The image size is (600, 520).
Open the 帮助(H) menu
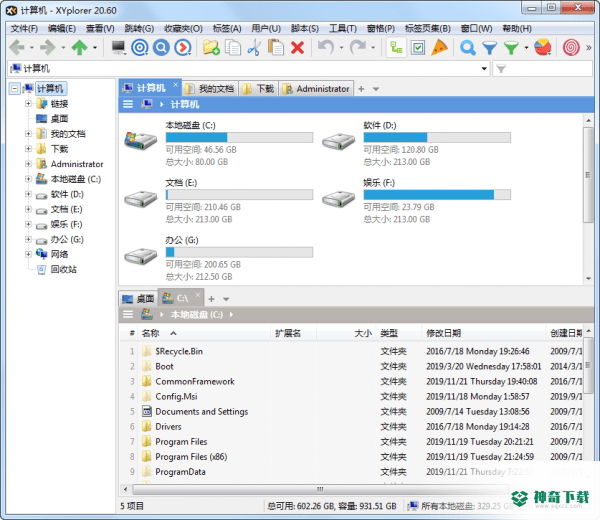(517, 28)
